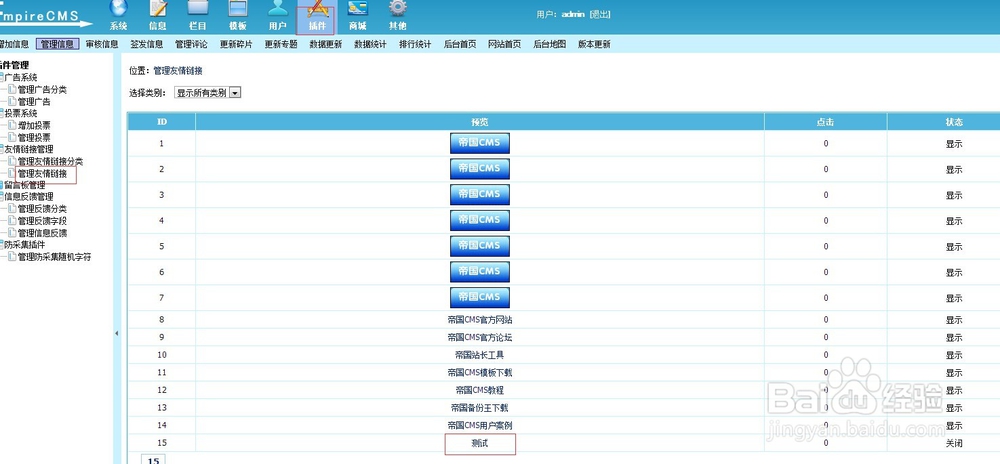Click the page icon beside 管理防采集随机字符
The width and height of the screenshot is (1000, 464).
[12, 256]
